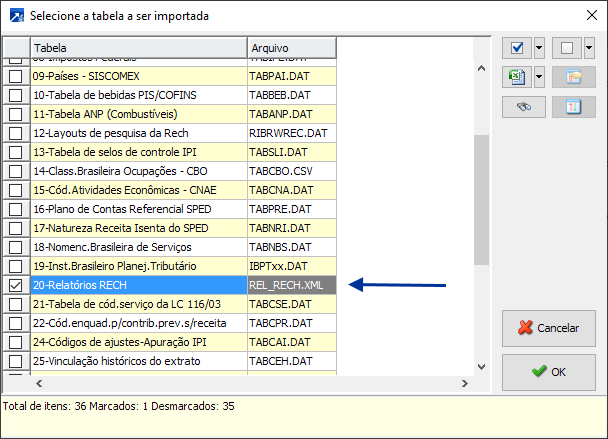Confirm with the OK button
Image resolution: width=608 pixels, height=439 pixels.
549,371
